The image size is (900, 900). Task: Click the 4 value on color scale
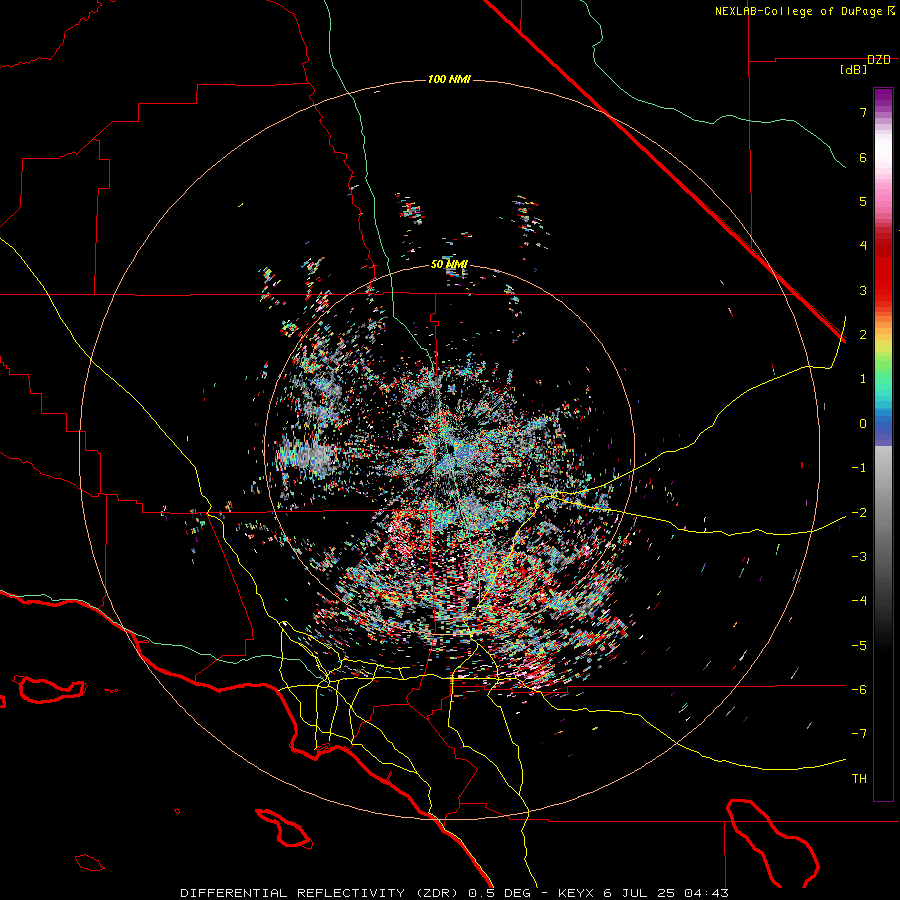click(x=863, y=246)
